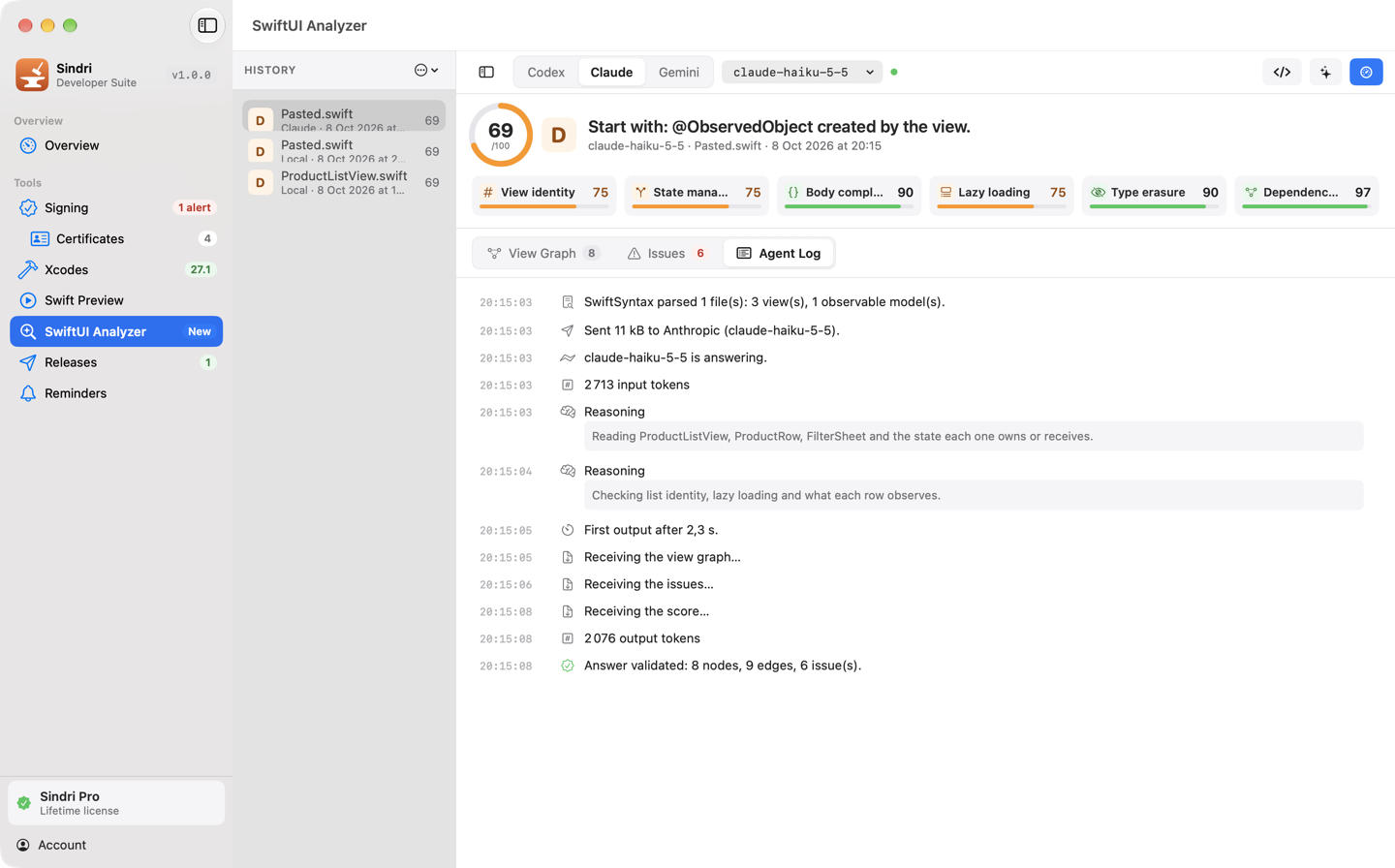This screenshot has height=868, width=1395.
Task: Click the 69/100 circular score gauge
Action: 501,135
